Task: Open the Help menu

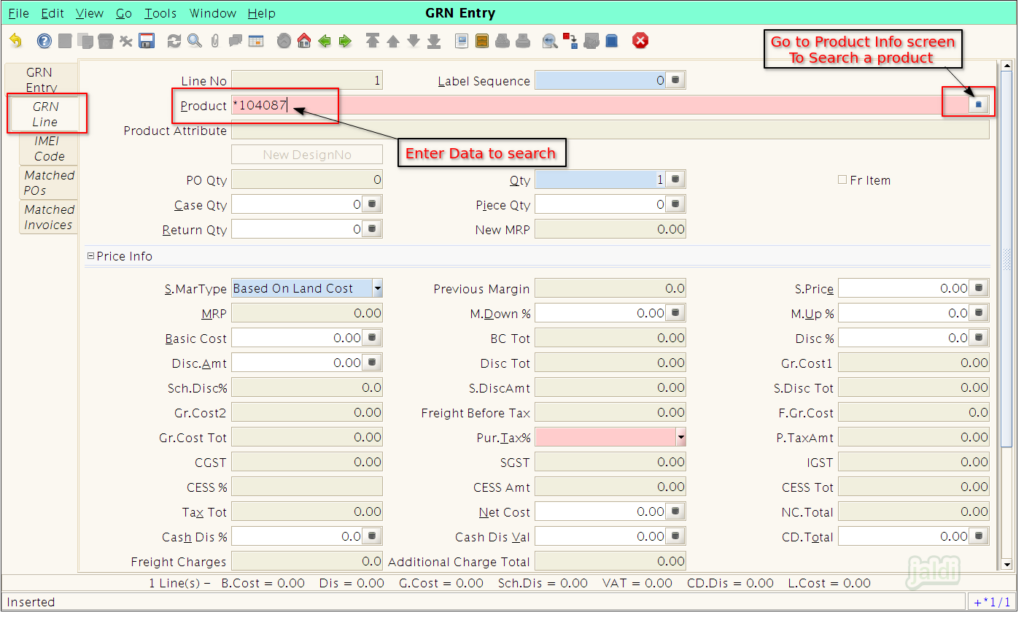Action: tap(261, 13)
